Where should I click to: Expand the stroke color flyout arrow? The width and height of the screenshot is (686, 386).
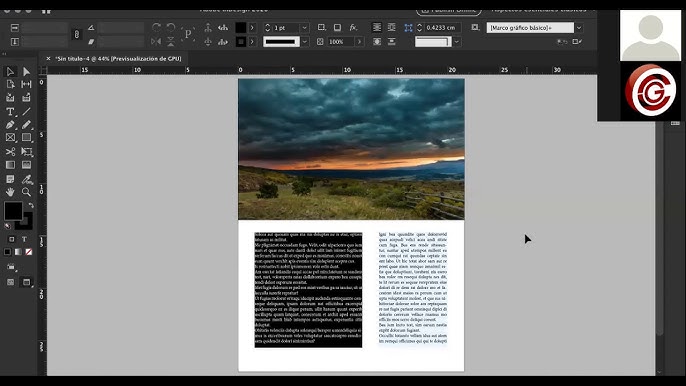pos(252,42)
